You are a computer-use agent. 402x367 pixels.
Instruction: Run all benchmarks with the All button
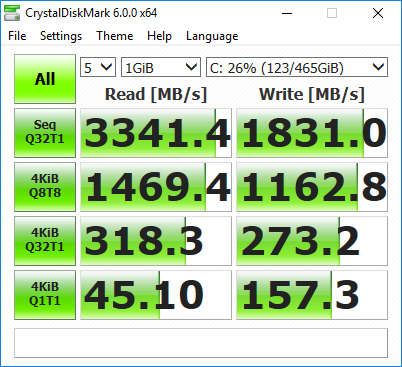coord(45,79)
